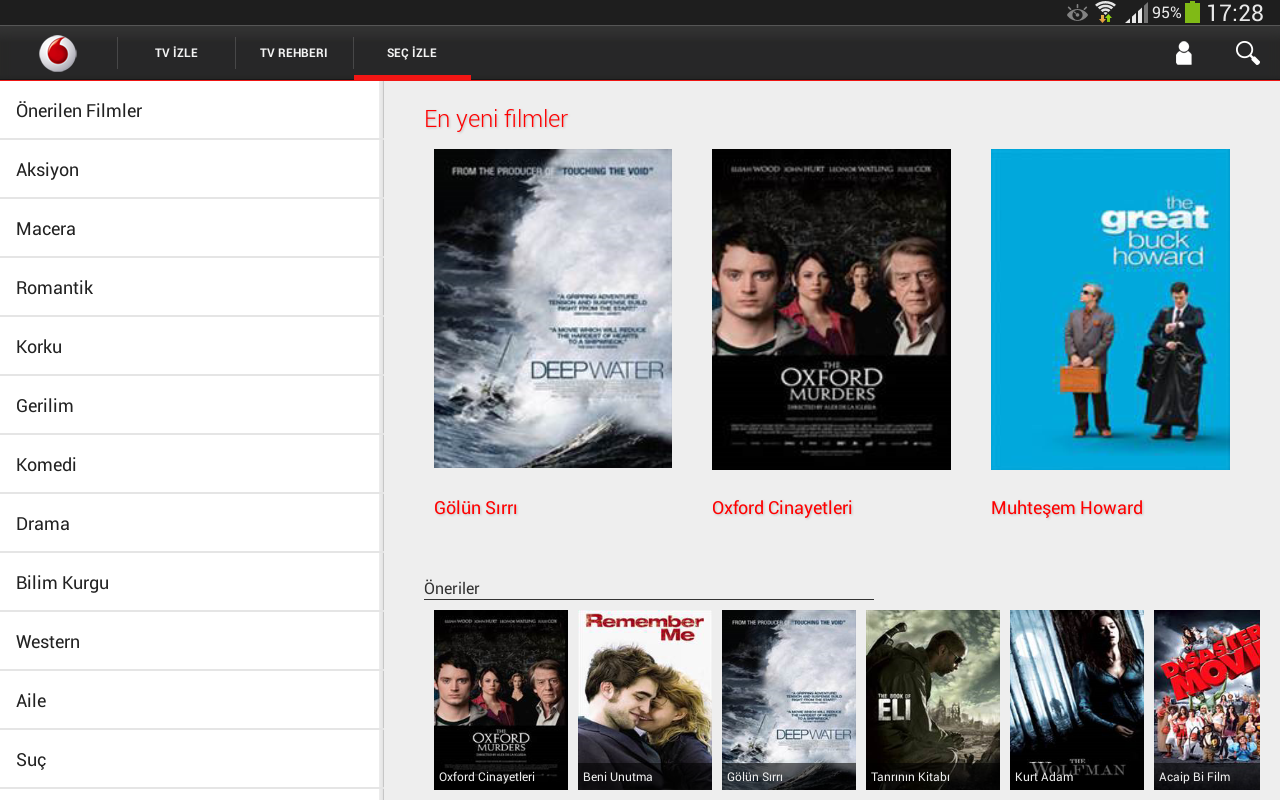Open the Romantik category

click(x=191, y=288)
